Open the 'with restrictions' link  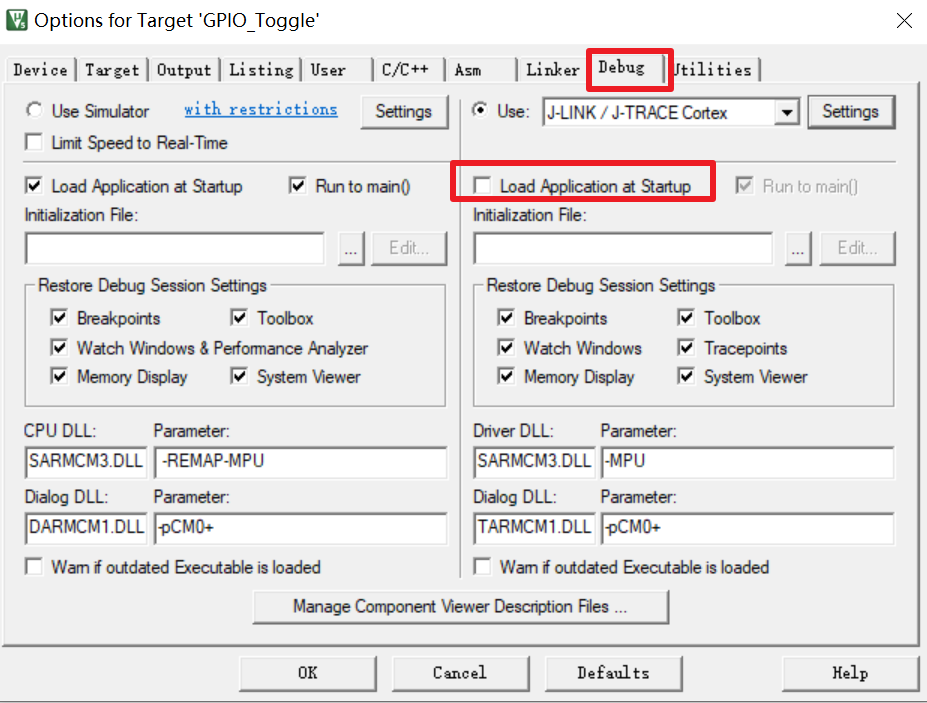[x=261, y=109]
